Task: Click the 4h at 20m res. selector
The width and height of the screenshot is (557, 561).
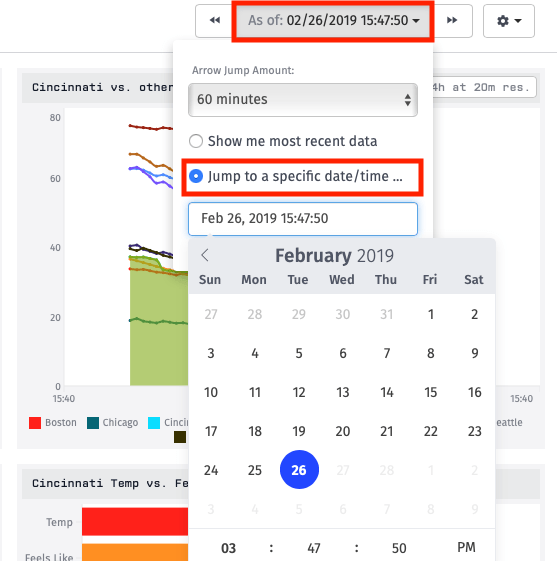Action: 484,87
